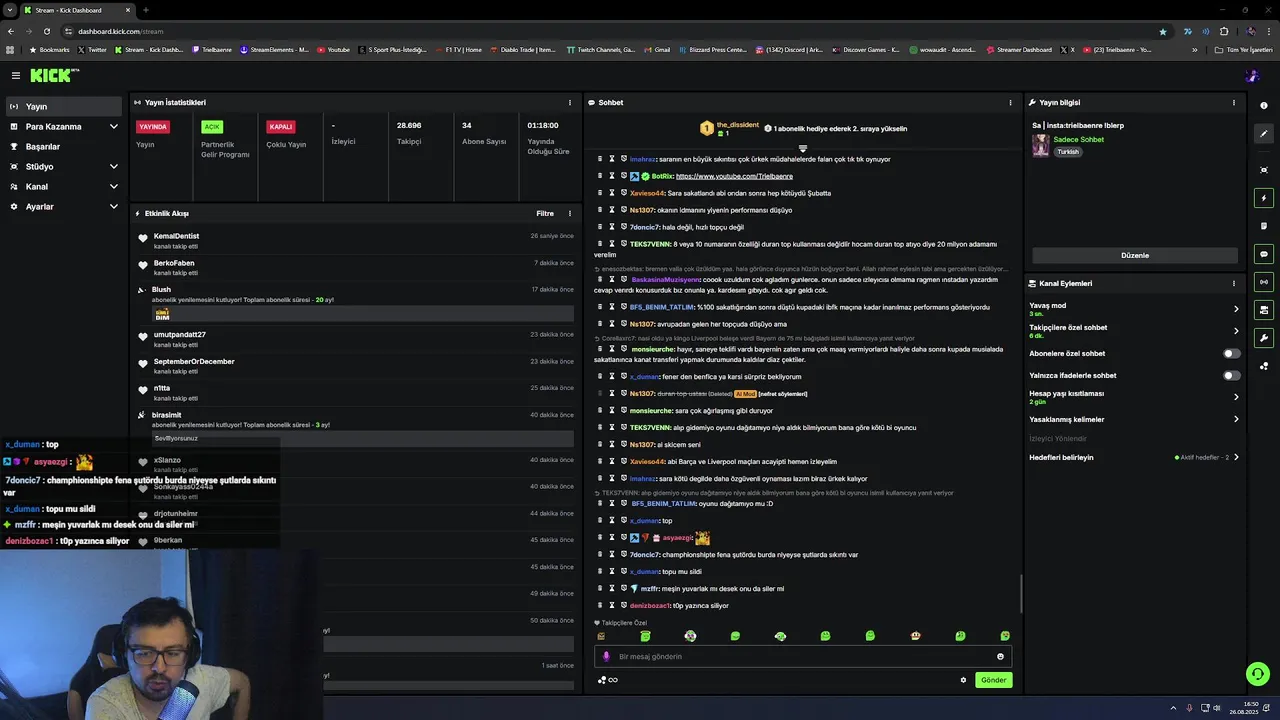Screen dimensions: 1280x720
Task: Open the Youtube bookmark
Action: click(x=334, y=49)
